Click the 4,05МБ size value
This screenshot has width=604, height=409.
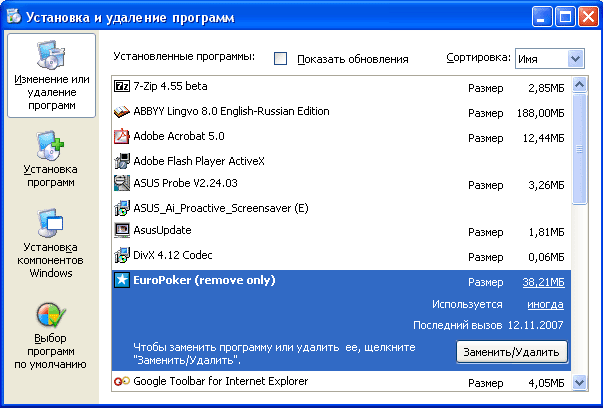coord(546,383)
